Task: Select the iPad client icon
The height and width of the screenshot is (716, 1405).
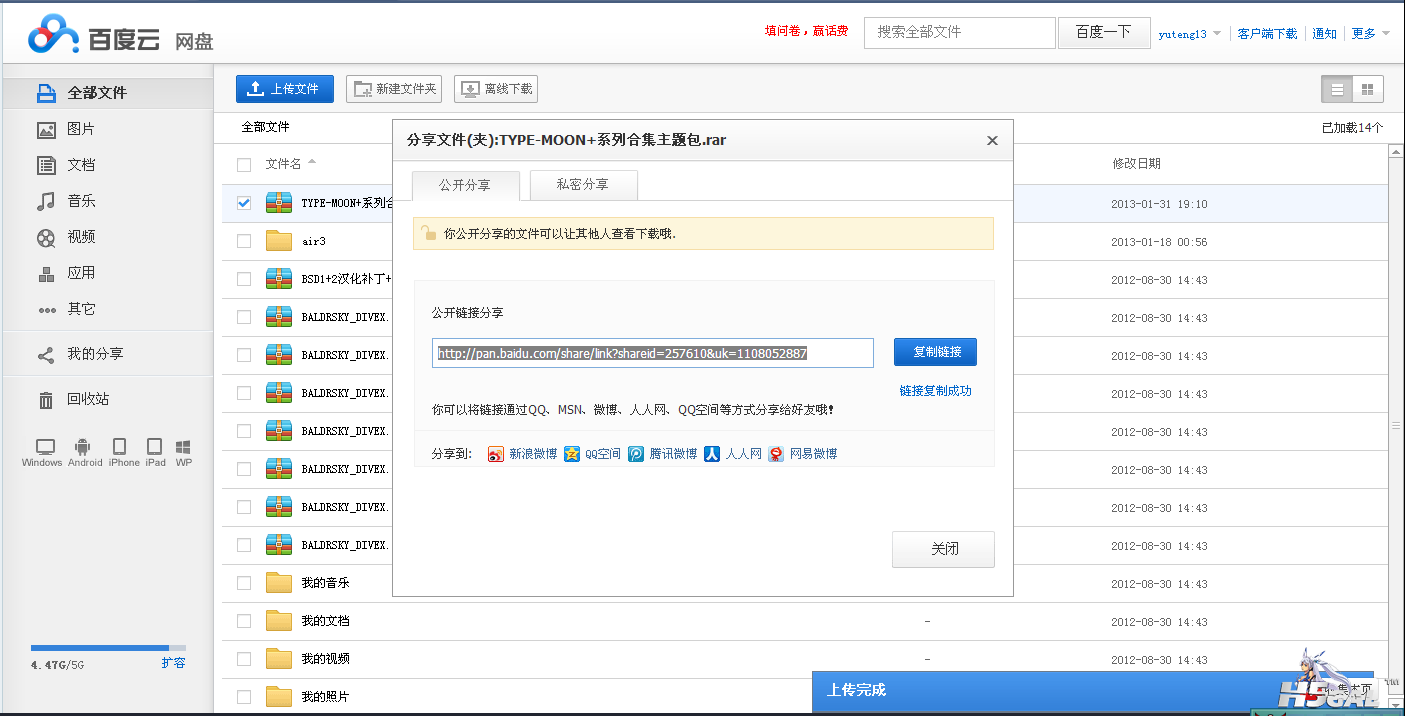Action: tap(155, 447)
